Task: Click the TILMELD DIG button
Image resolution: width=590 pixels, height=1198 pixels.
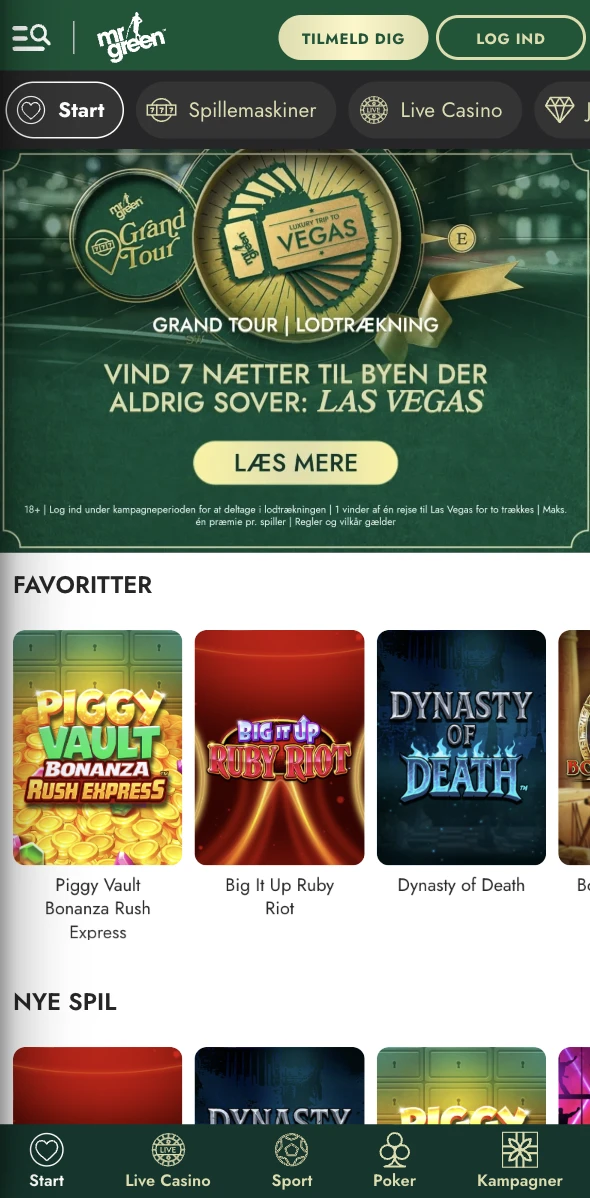Action: [x=353, y=37]
